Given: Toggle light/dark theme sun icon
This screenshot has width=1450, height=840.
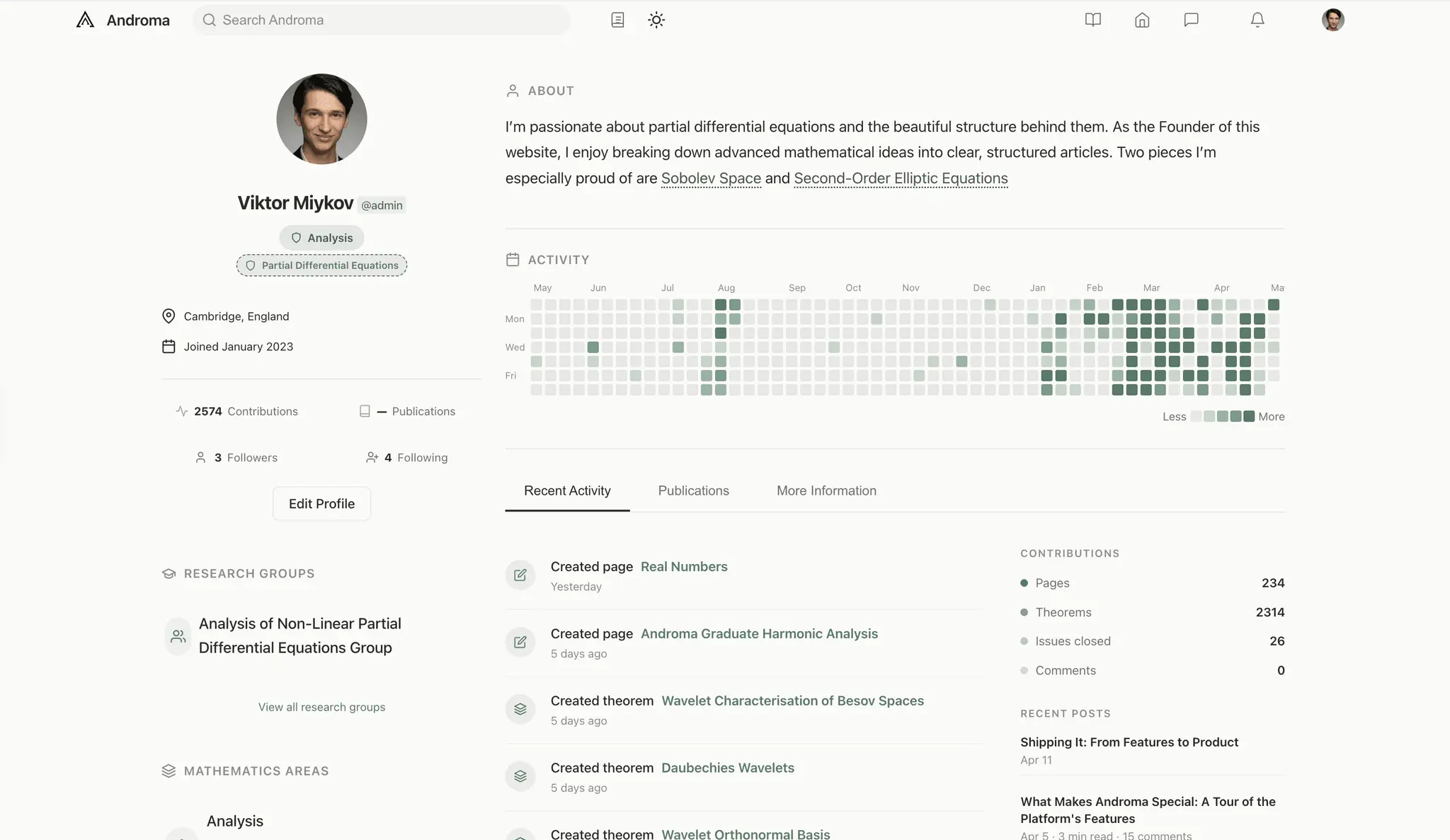Looking at the screenshot, I should 656,20.
